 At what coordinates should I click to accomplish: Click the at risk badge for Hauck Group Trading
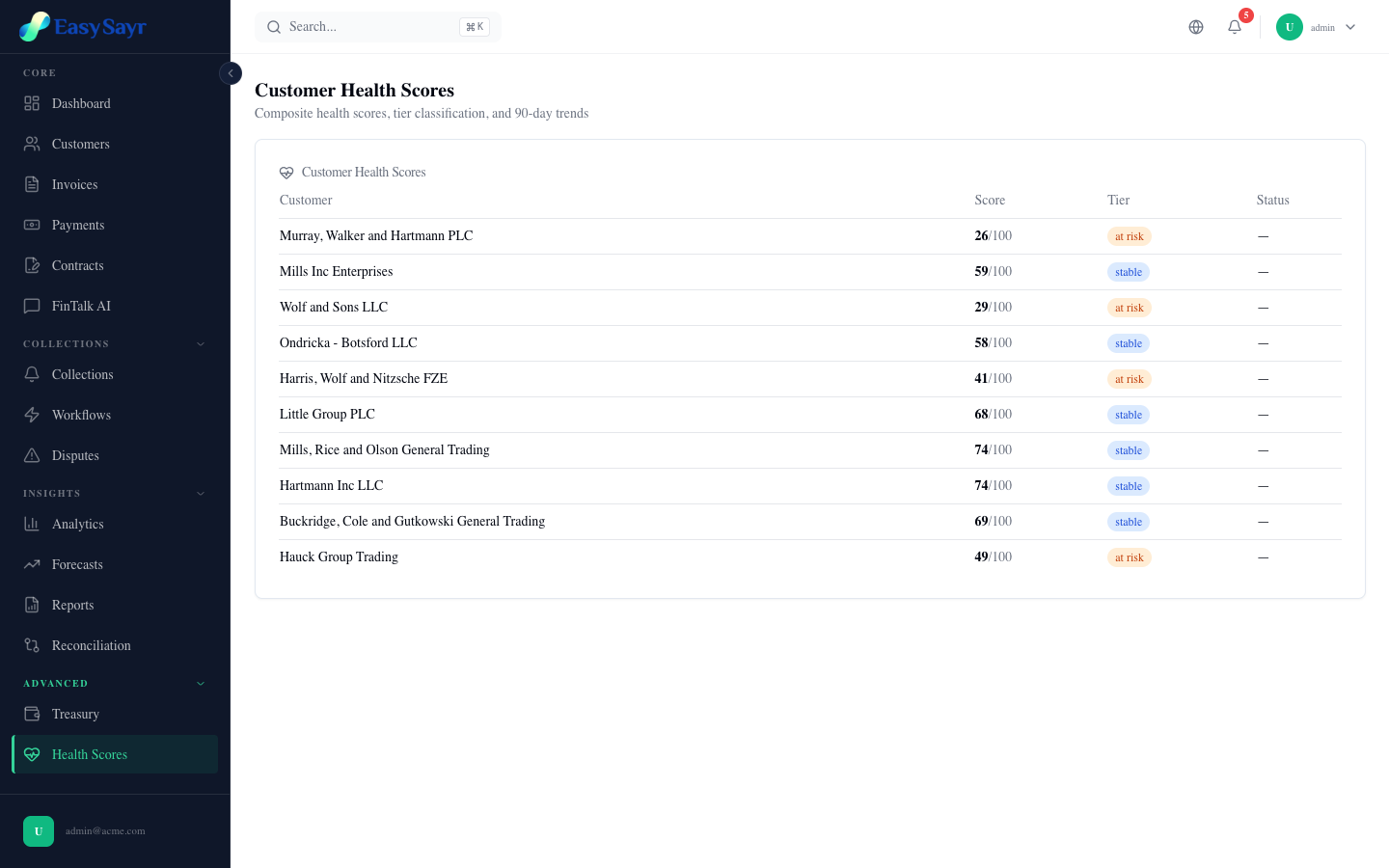tap(1129, 557)
